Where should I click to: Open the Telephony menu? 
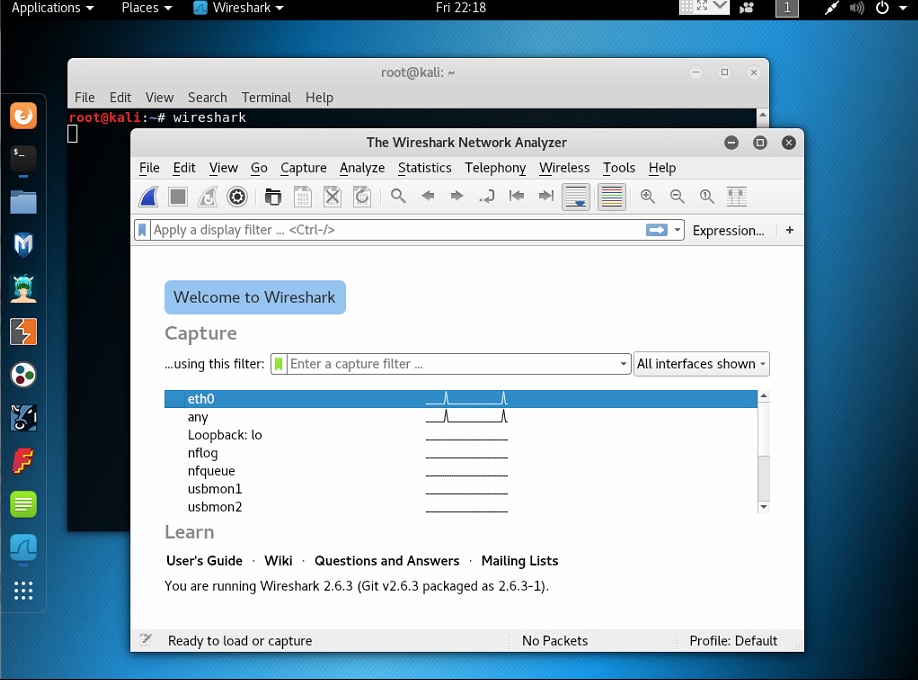click(x=495, y=168)
